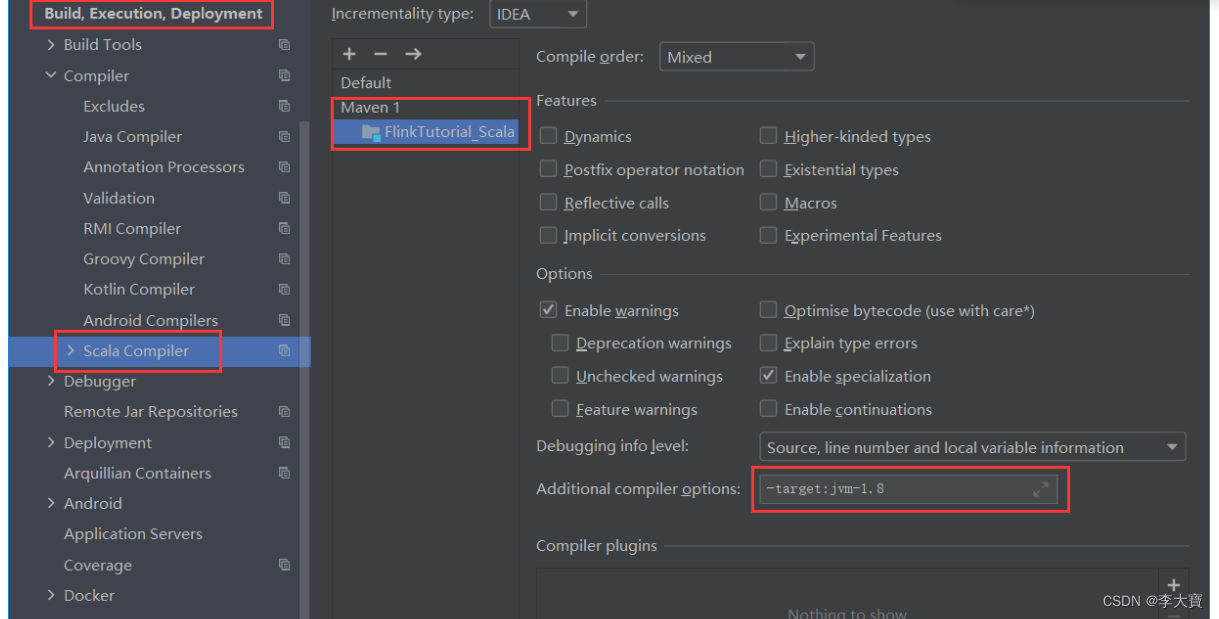Turn on Deprecation warnings
Viewport: 1219px width, 619px height.
coord(560,343)
